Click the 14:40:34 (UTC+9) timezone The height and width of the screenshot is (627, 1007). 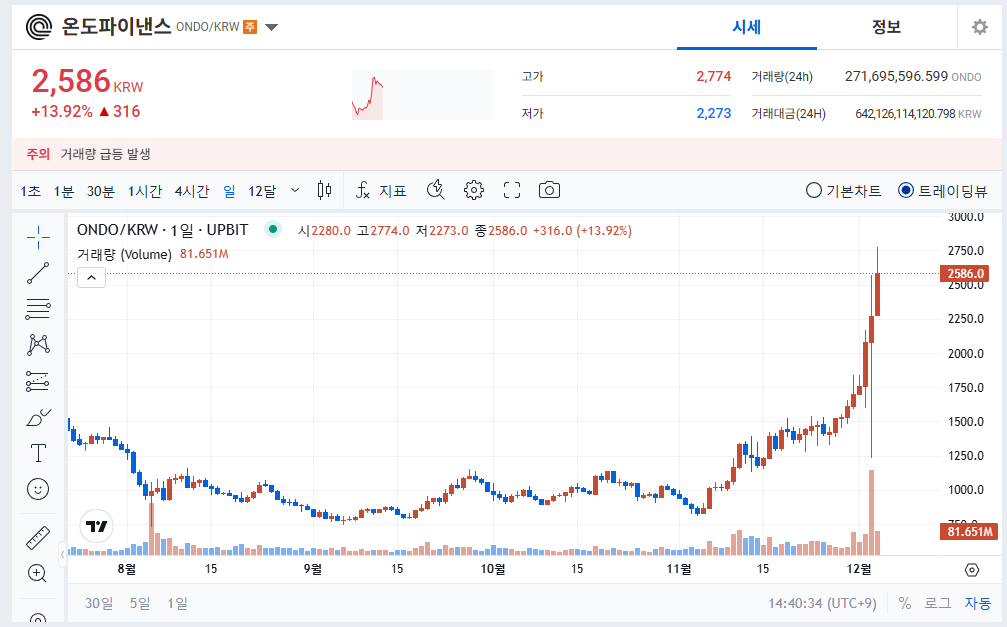click(x=822, y=603)
